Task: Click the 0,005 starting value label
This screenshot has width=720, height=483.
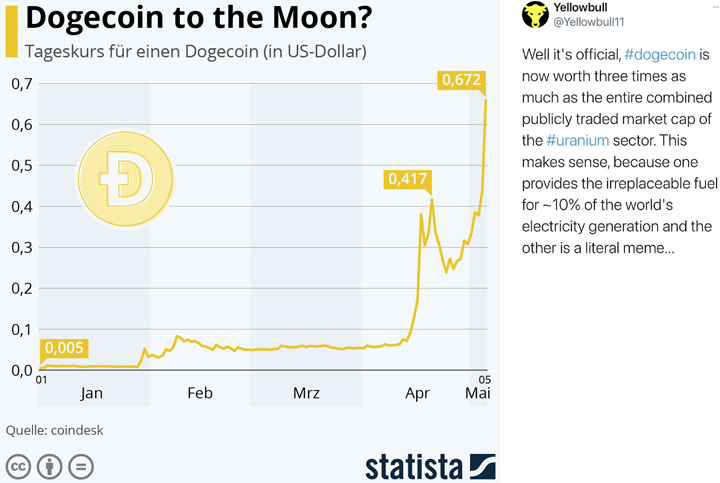Action: tap(65, 349)
